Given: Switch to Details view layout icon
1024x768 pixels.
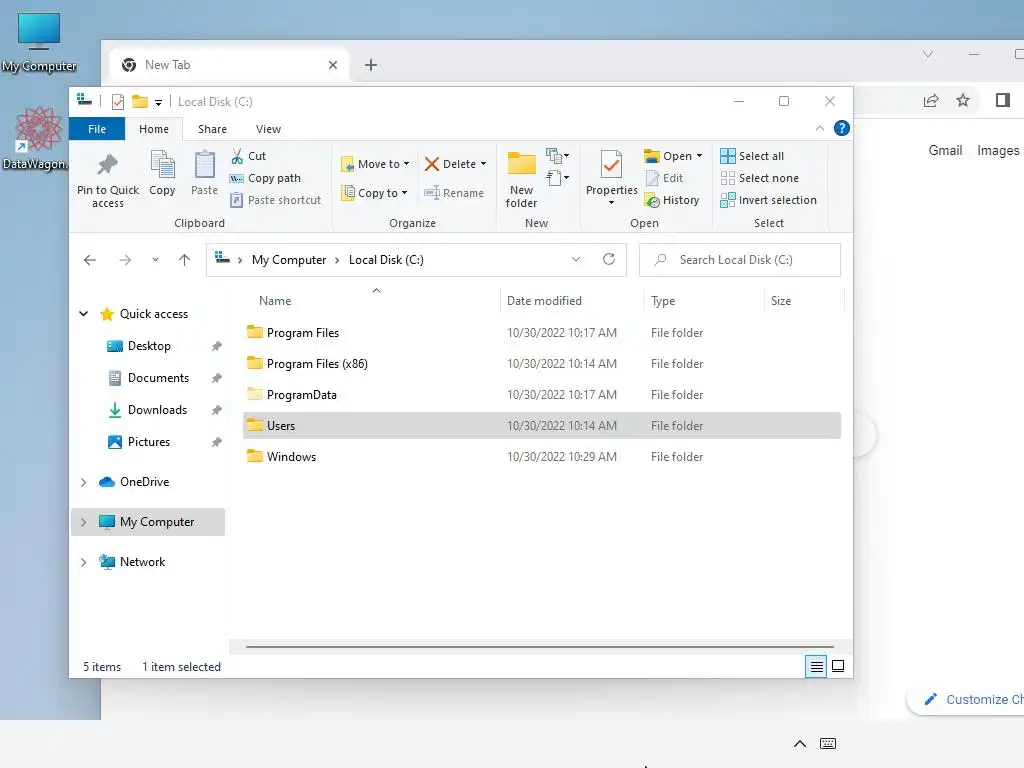Looking at the screenshot, I should pyautogui.click(x=816, y=667).
